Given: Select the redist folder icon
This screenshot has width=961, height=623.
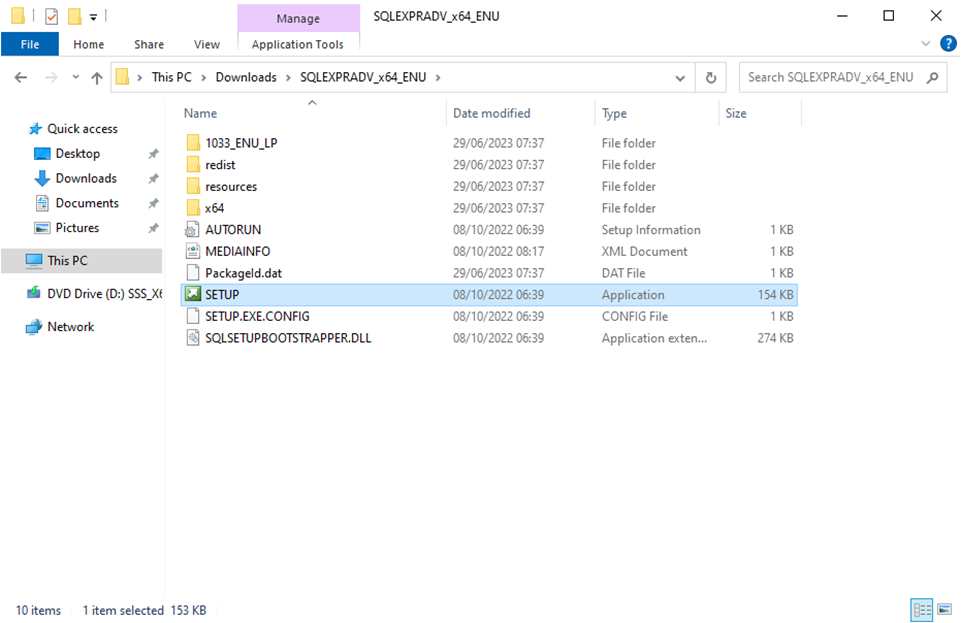Looking at the screenshot, I should 193,165.
